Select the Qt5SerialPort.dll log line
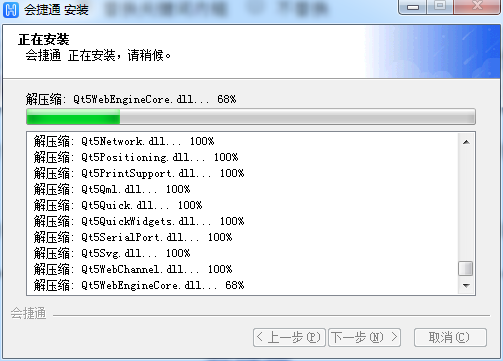The height and width of the screenshot is (361, 503). [x=133, y=237]
